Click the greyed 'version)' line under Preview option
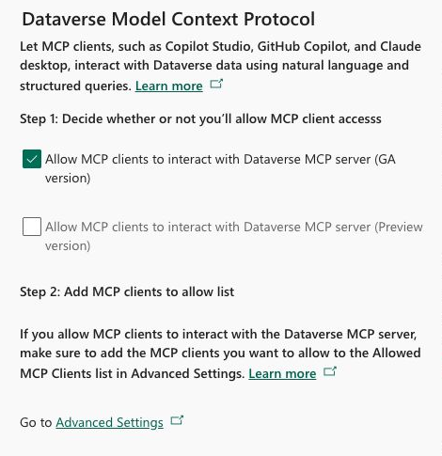The image size is (442, 456). pos(68,246)
